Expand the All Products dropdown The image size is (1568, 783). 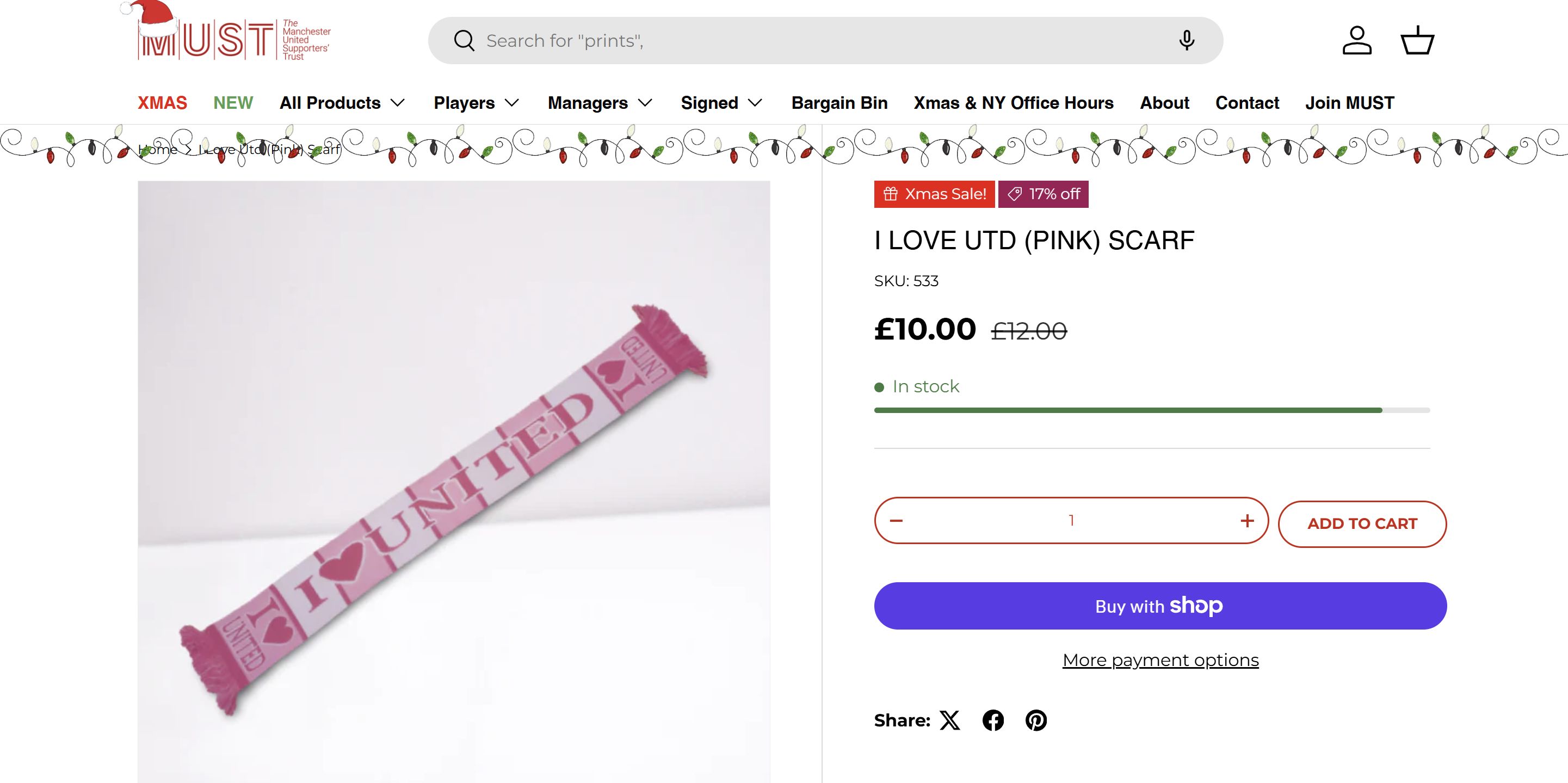[x=342, y=103]
